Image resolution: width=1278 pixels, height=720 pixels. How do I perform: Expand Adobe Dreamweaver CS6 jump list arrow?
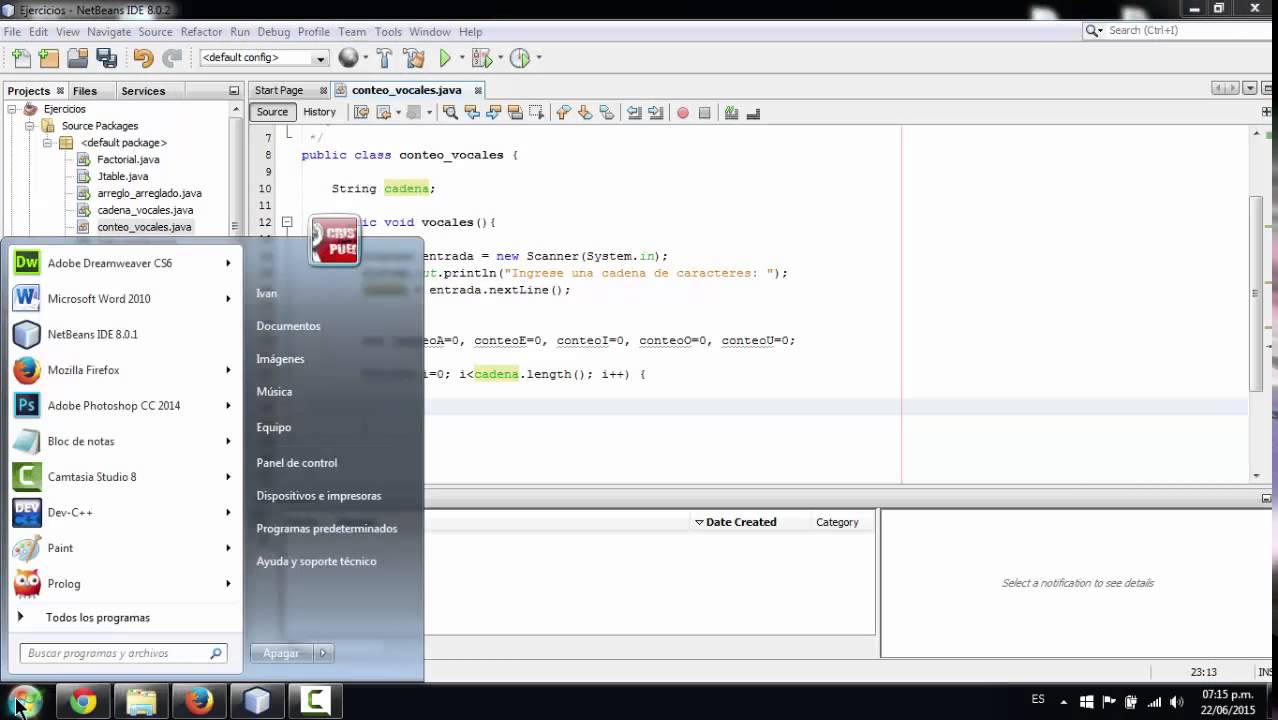[x=228, y=263]
